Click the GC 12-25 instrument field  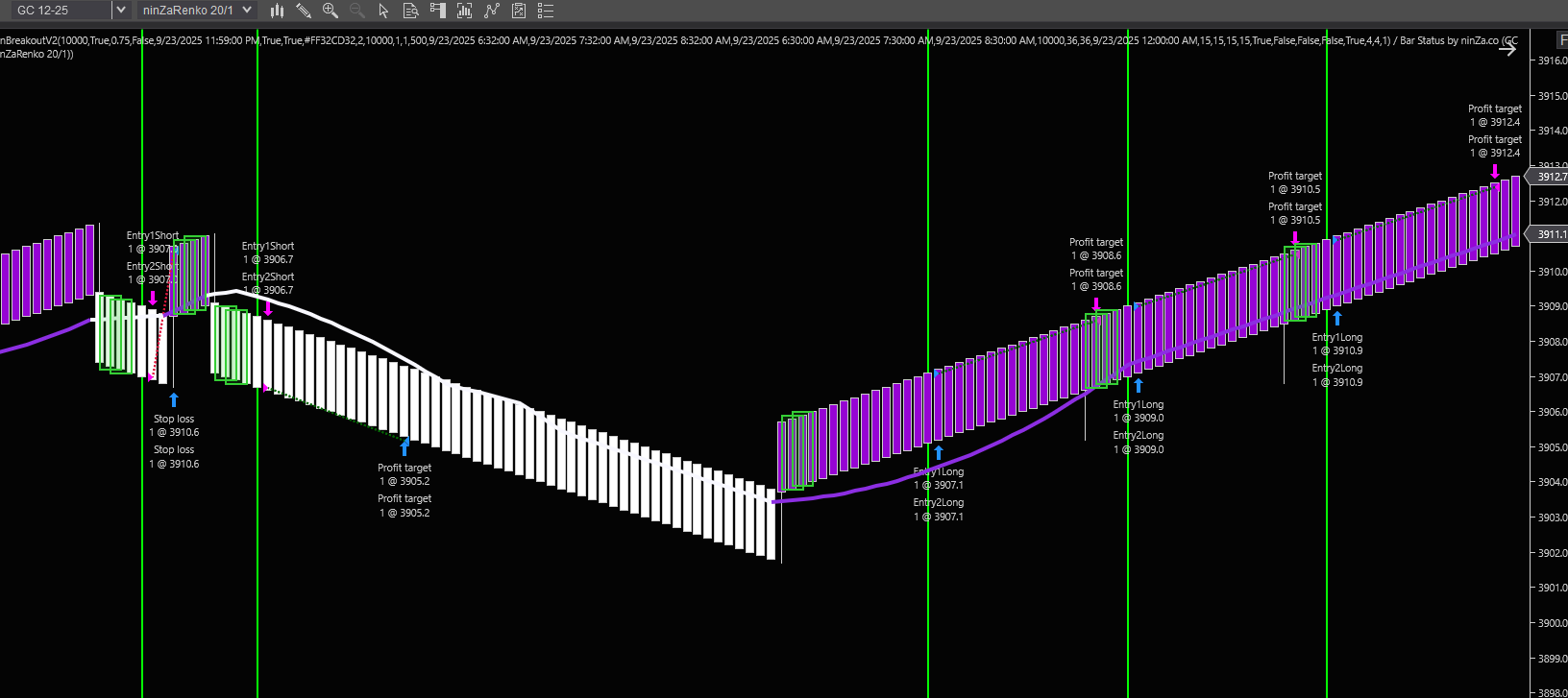58,11
